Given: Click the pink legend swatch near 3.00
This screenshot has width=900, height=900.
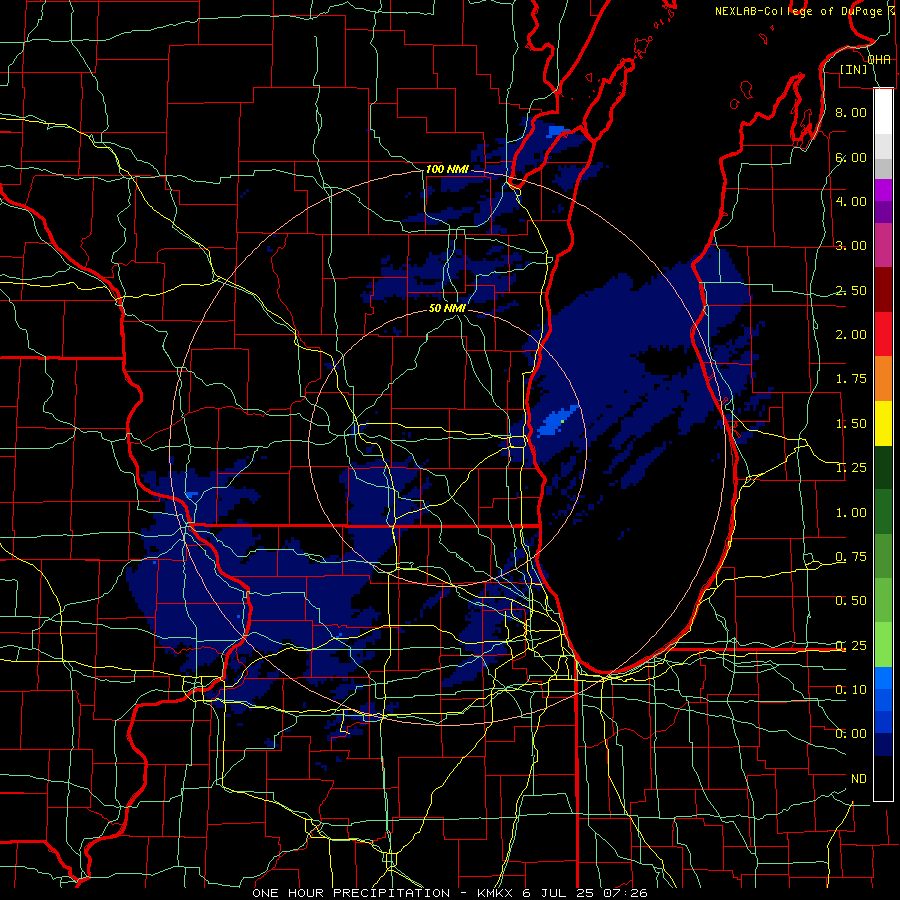Looking at the screenshot, I should [x=883, y=246].
